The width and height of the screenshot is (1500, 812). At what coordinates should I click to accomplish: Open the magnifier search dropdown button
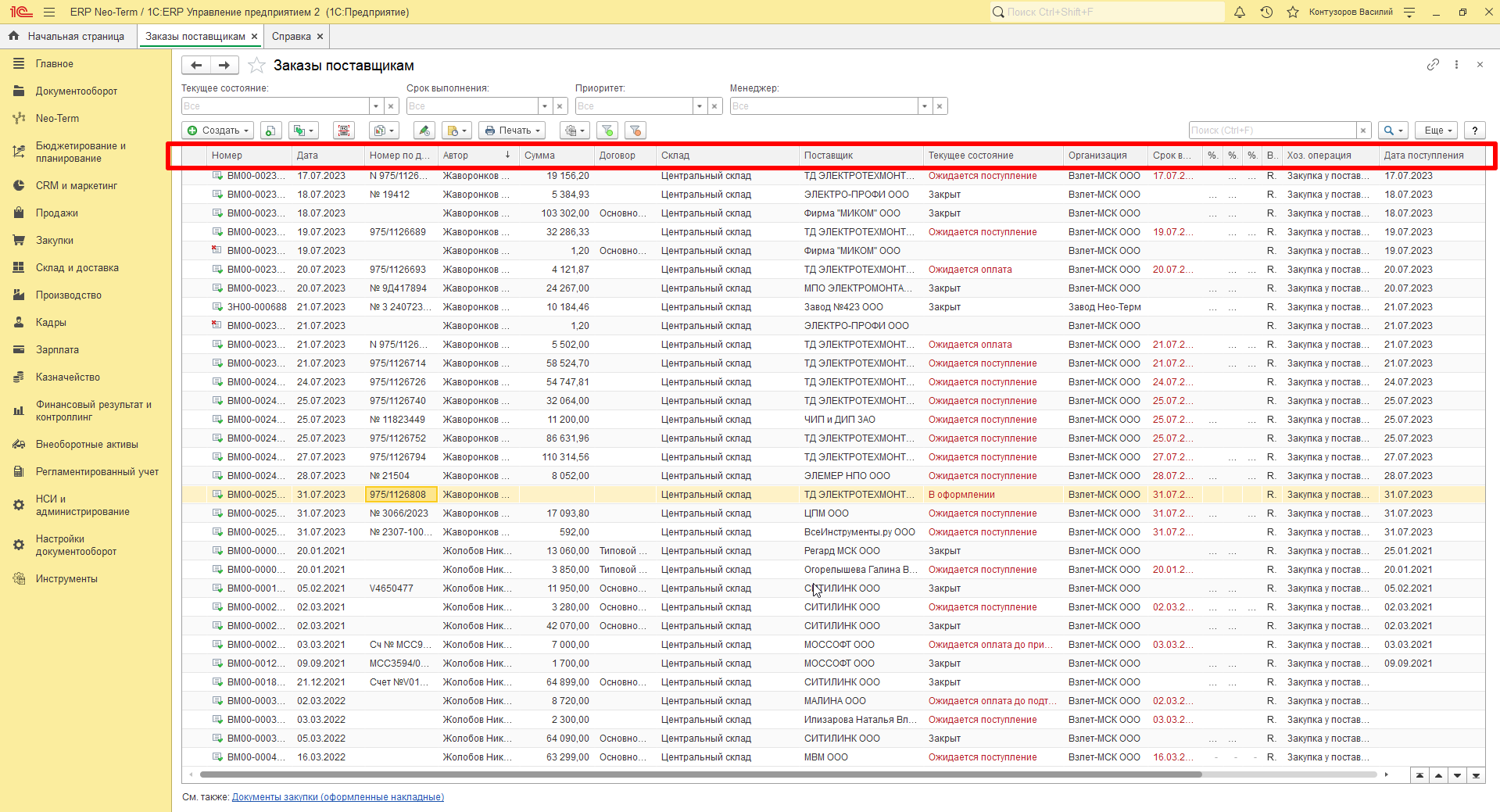tap(1393, 131)
